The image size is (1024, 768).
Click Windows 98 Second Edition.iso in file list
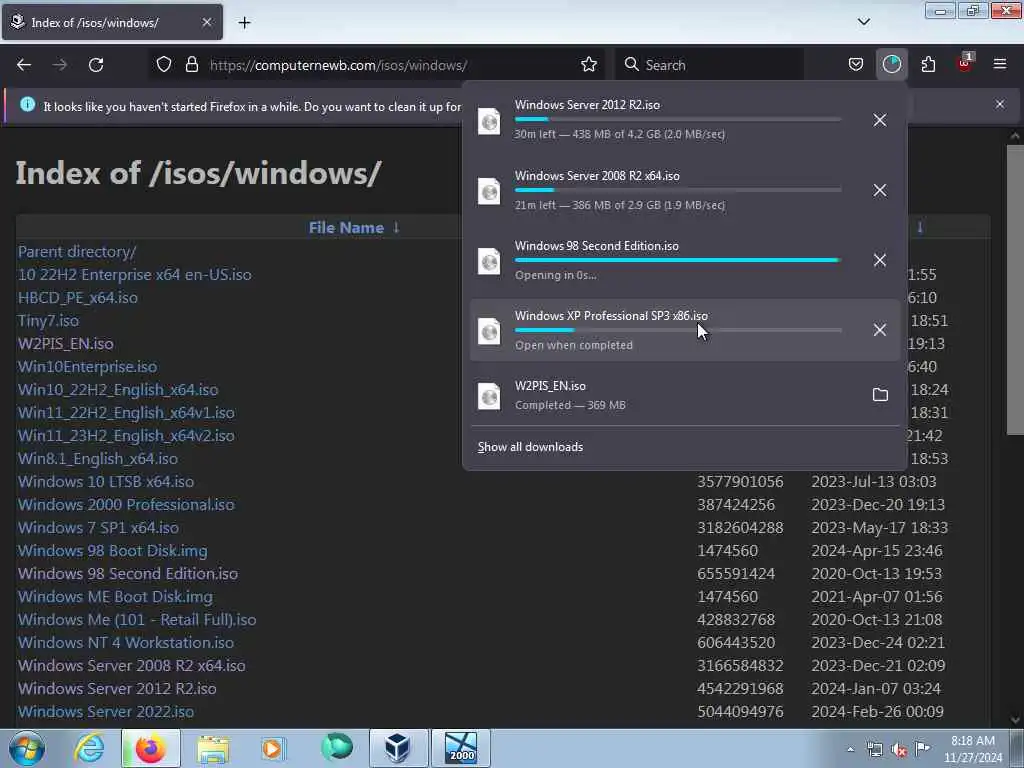coord(128,573)
